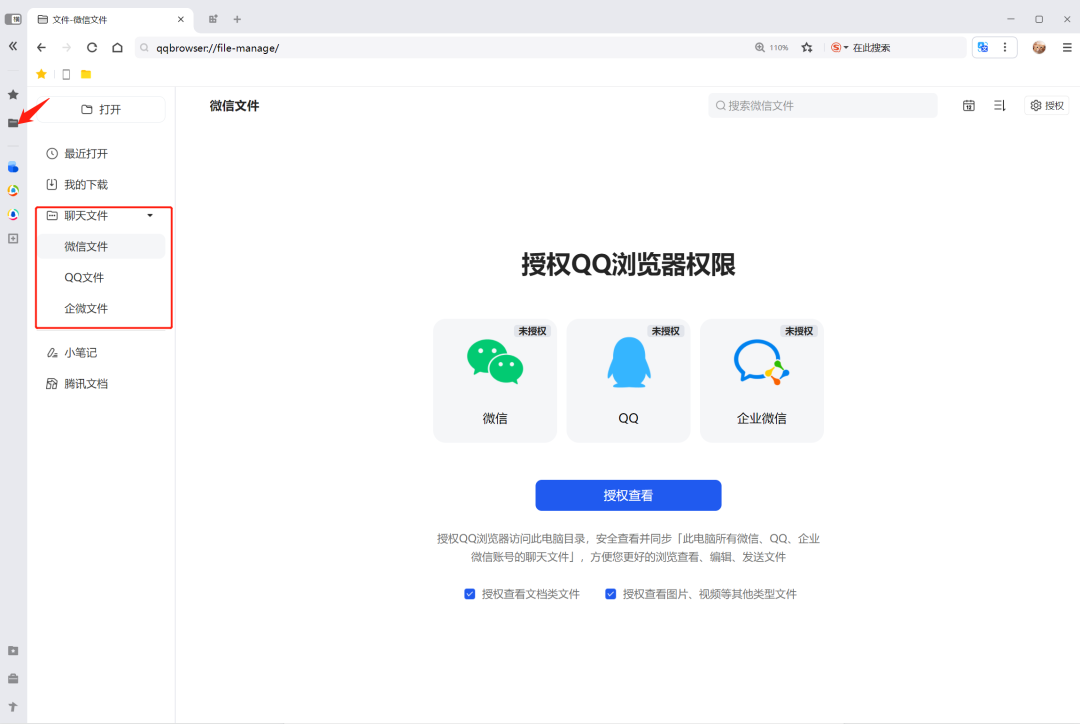The height and width of the screenshot is (724, 1080).
Task: Go to the browser home page
Action: pos(117,48)
